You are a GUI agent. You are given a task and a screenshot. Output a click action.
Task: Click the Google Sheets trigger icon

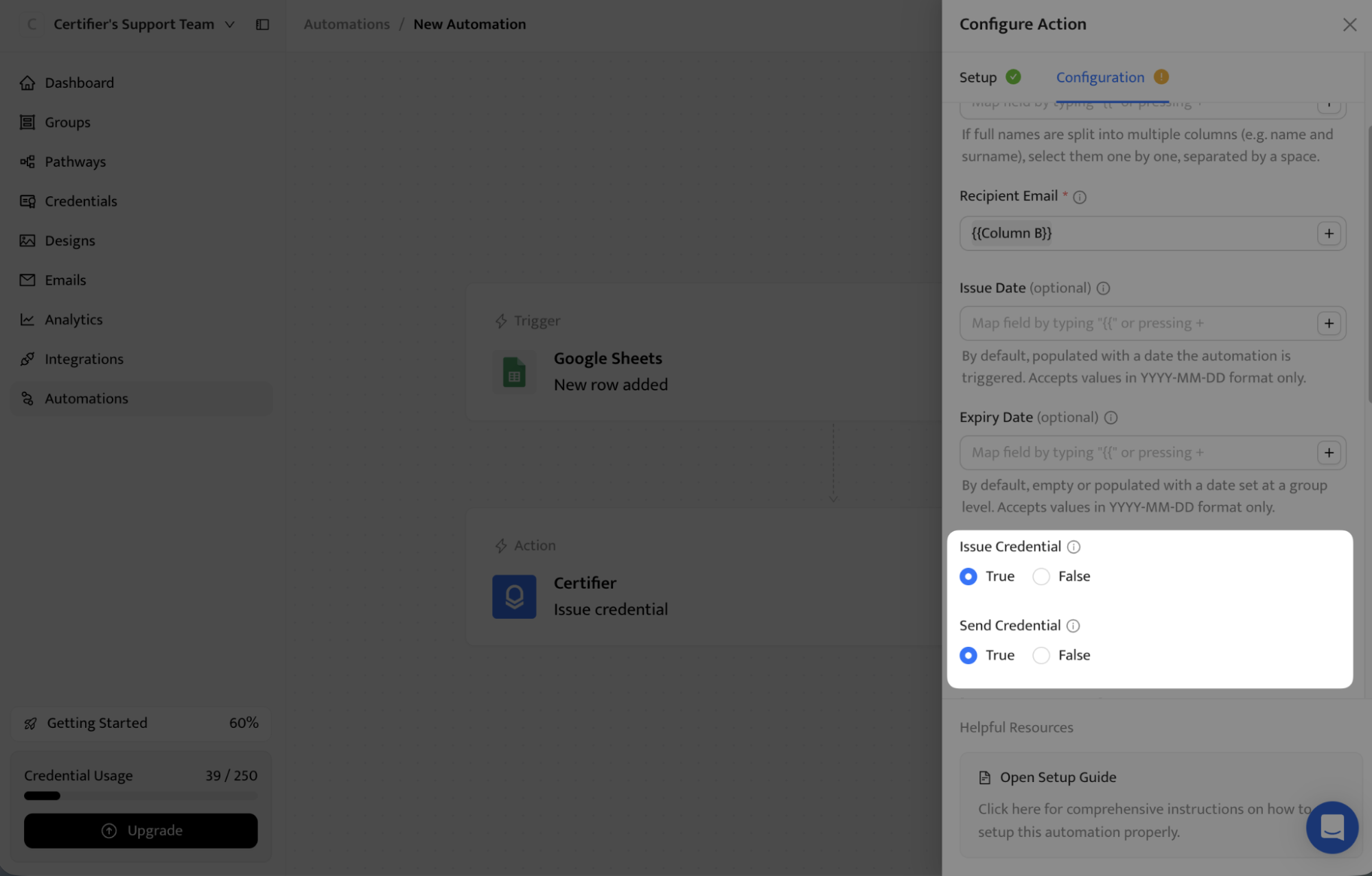coord(513,372)
